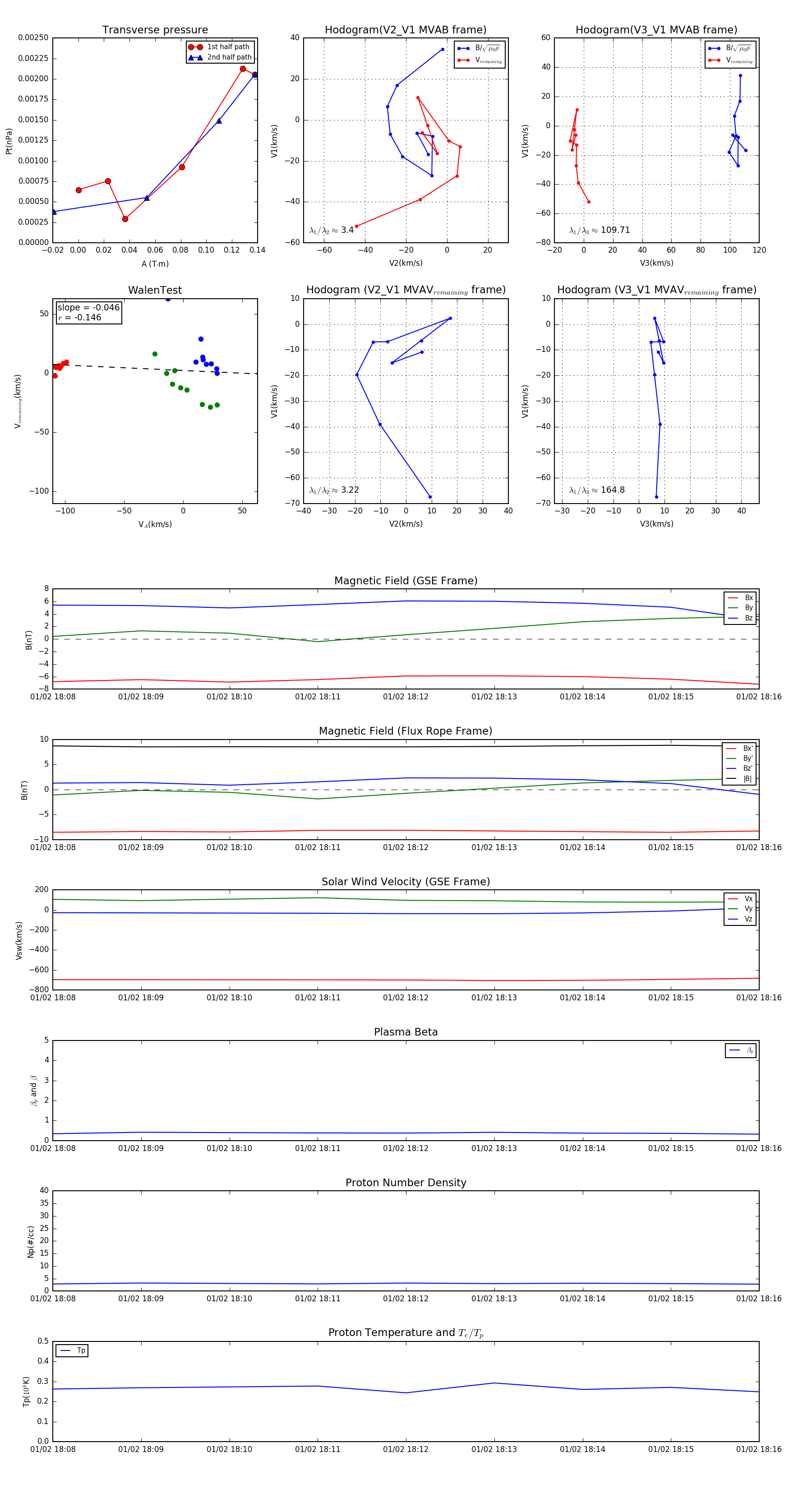
Task: Click the 'Hodogram(V3_V1 MVAB frame)' title
Action: [656, 30]
